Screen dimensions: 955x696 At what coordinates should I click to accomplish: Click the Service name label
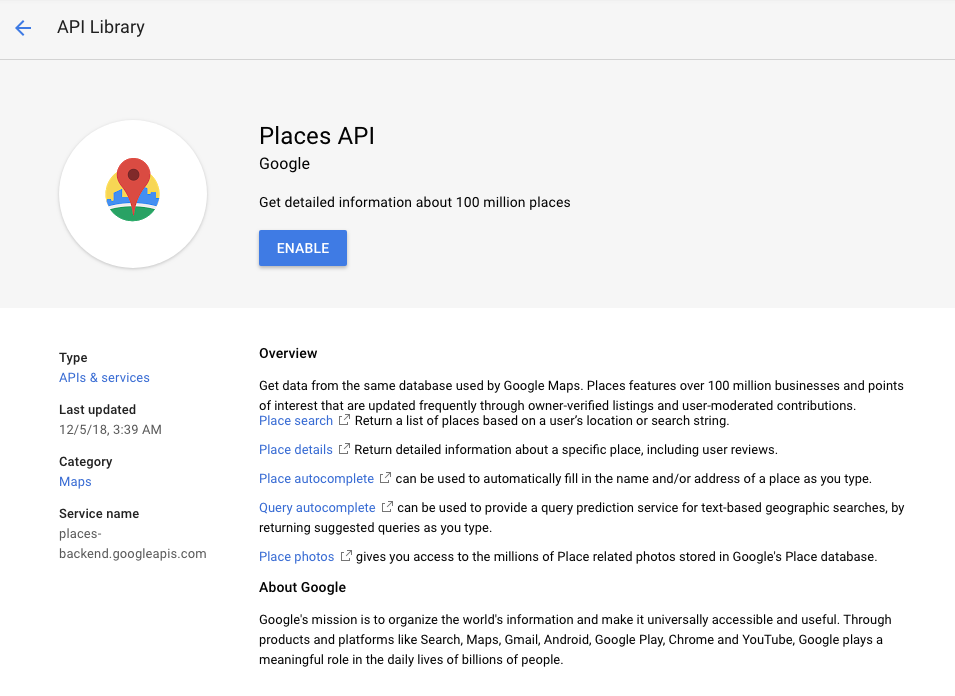(x=99, y=514)
